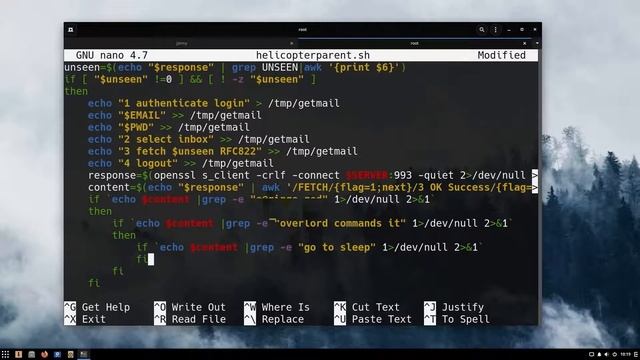Screen dimensions: 640x360
Task: Switch to the first inactive terminal tab
Action: point(181,43)
